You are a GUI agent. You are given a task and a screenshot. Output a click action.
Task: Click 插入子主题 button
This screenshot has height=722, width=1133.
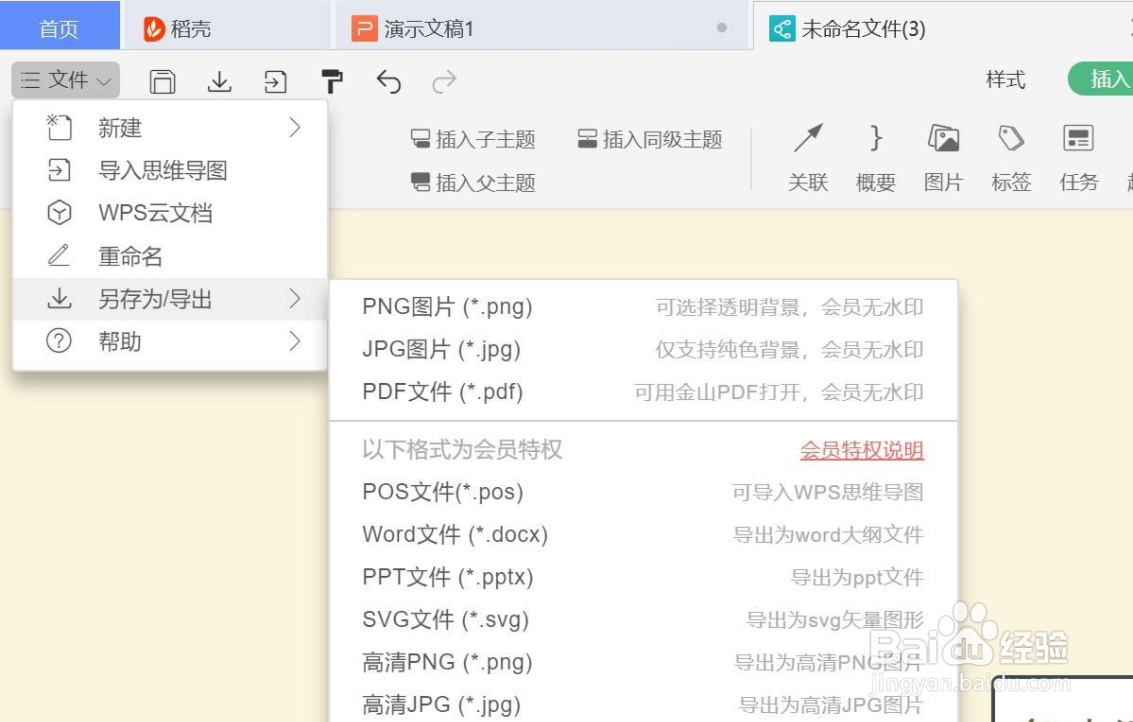point(473,139)
